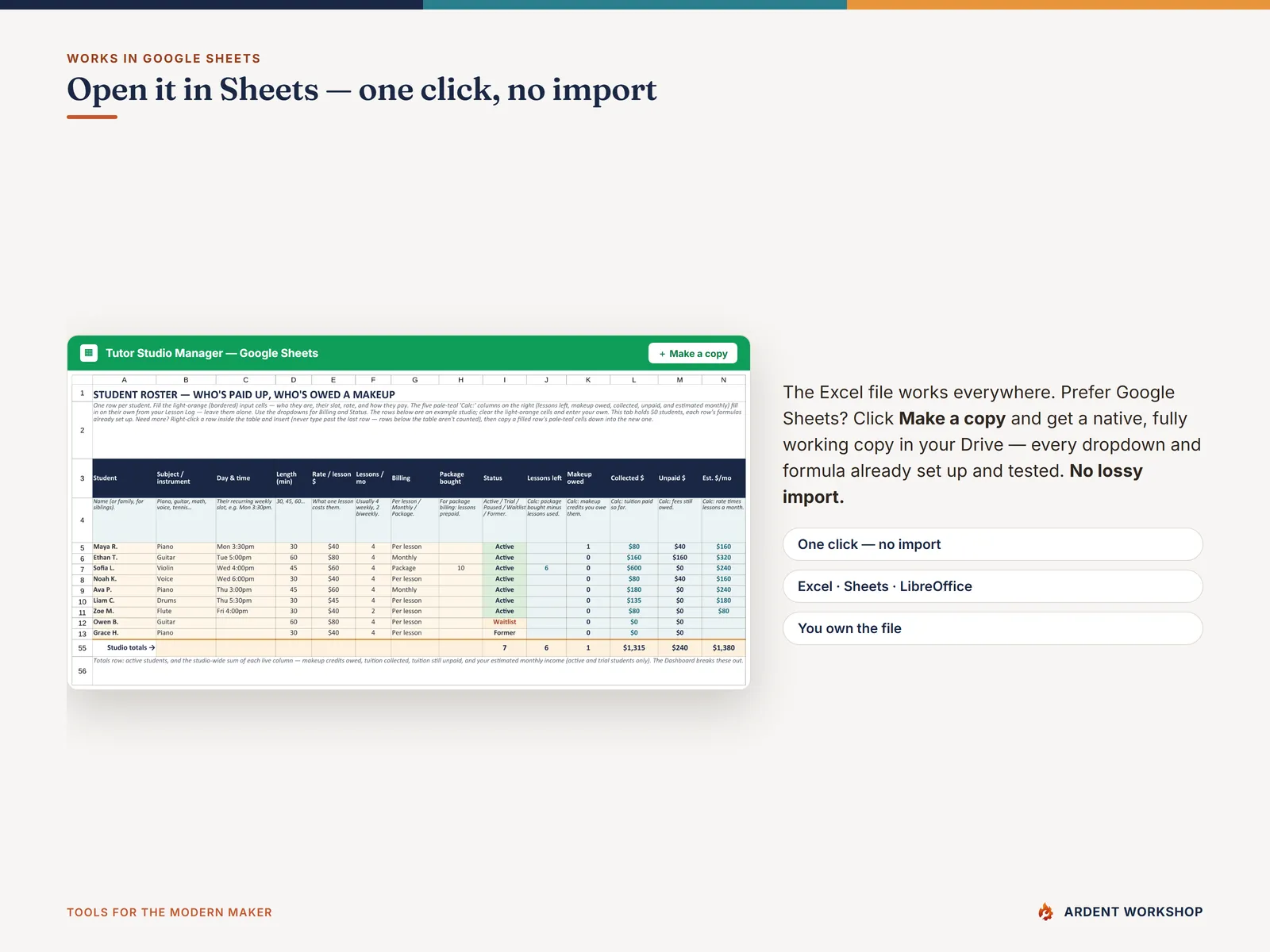Click the Make a copy button

693,354
